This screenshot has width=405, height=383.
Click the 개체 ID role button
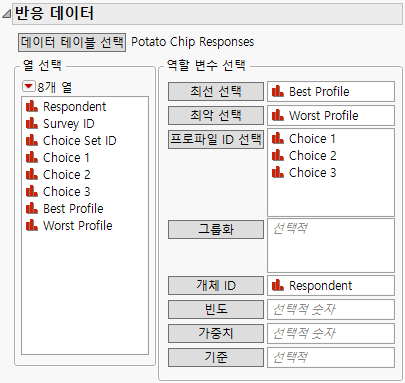[x=216, y=285]
